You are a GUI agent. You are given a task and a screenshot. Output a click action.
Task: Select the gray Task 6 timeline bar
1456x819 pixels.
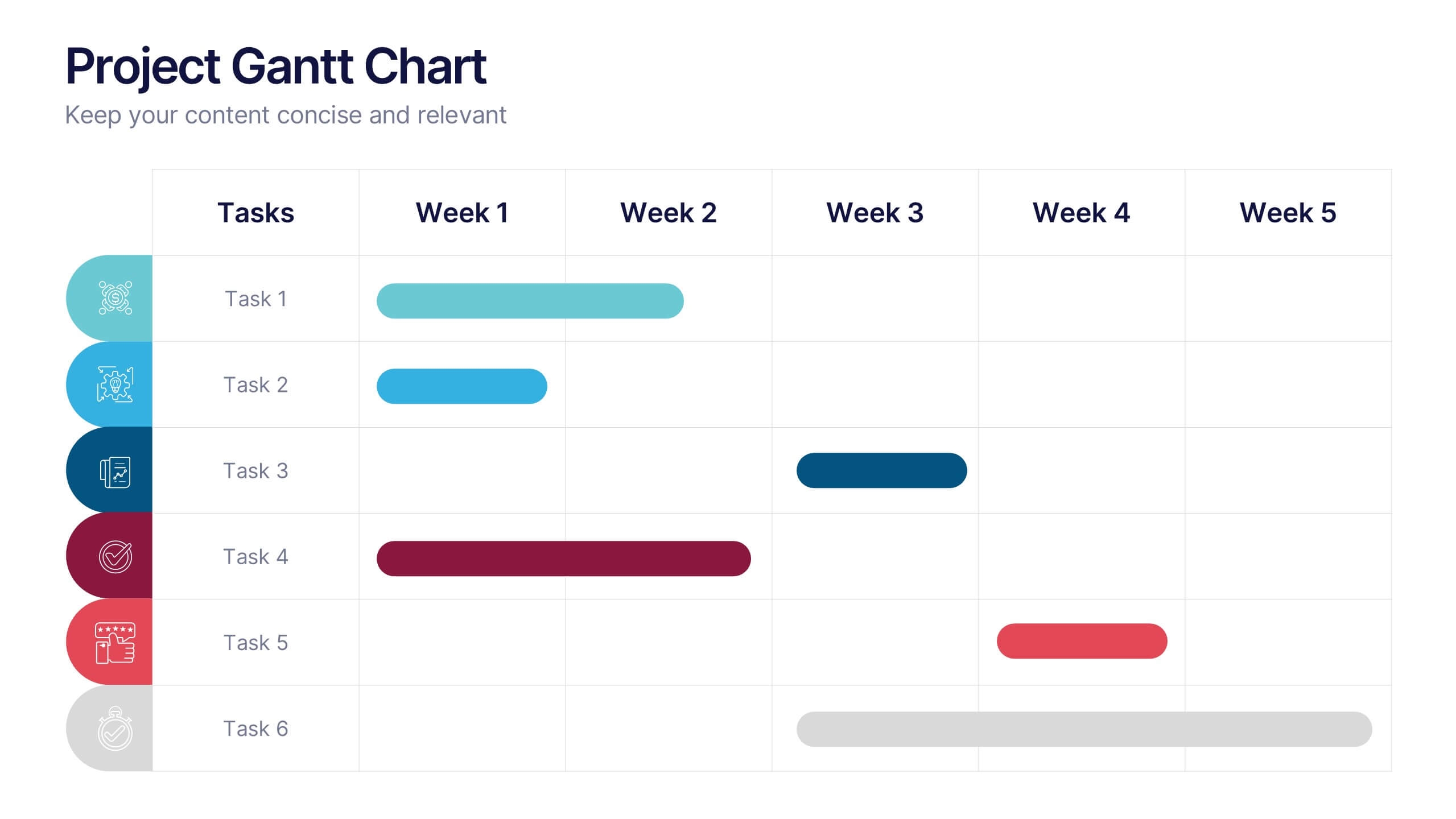point(1084,729)
